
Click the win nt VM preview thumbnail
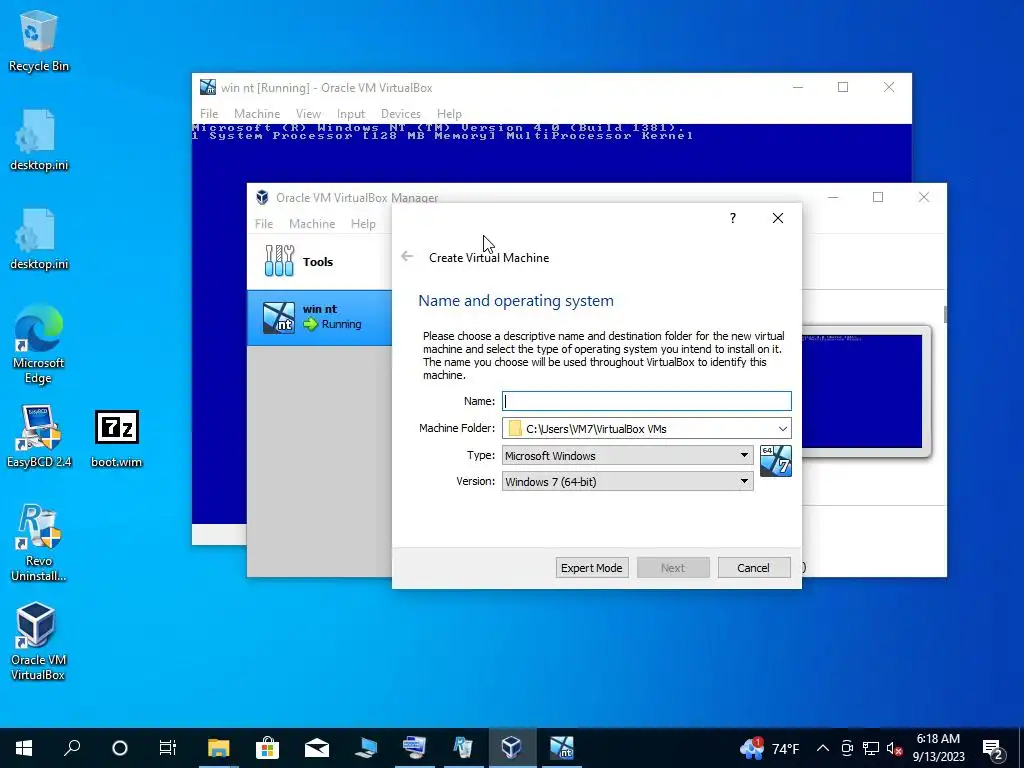point(862,391)
